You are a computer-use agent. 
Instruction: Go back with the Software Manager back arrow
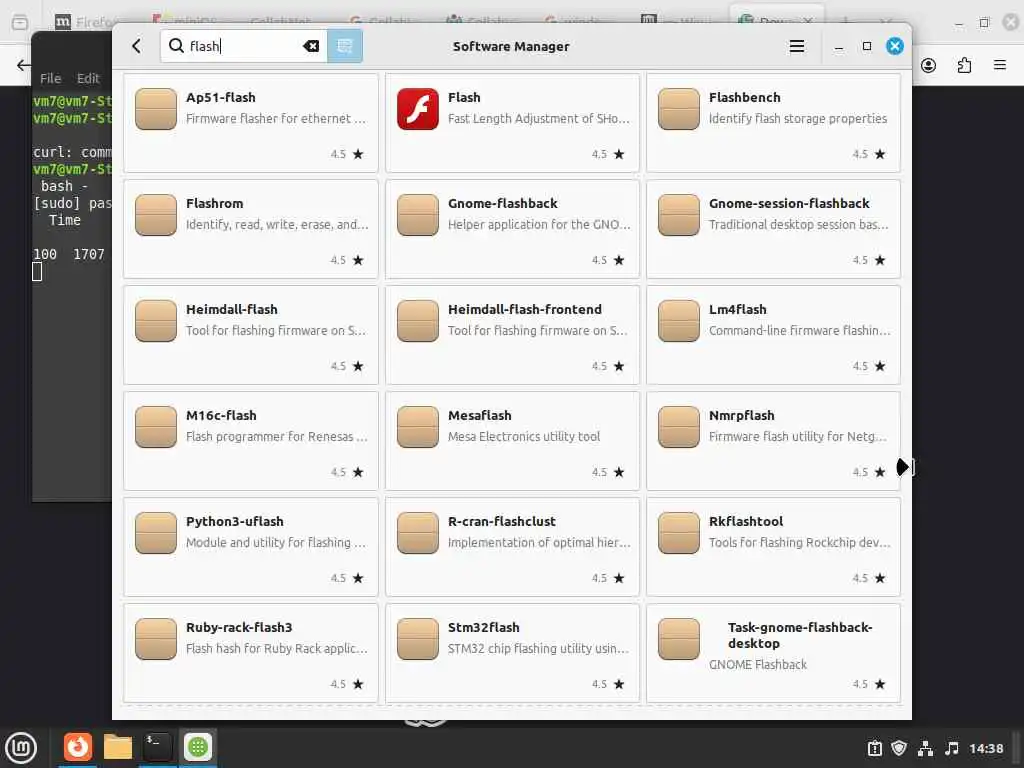136,46
